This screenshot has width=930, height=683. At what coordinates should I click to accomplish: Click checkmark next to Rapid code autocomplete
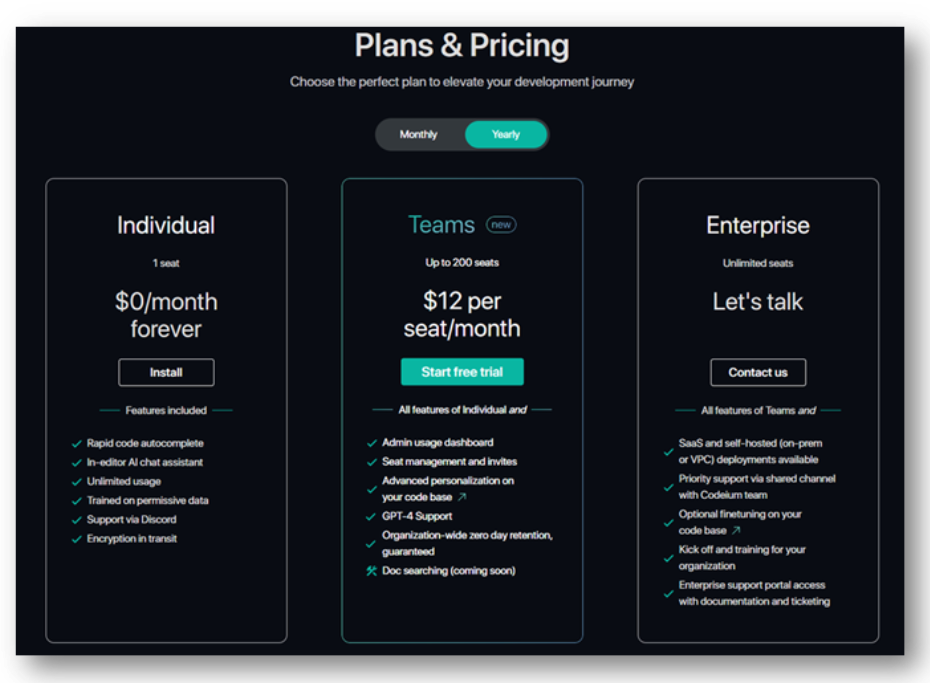(x=77, y=444)
